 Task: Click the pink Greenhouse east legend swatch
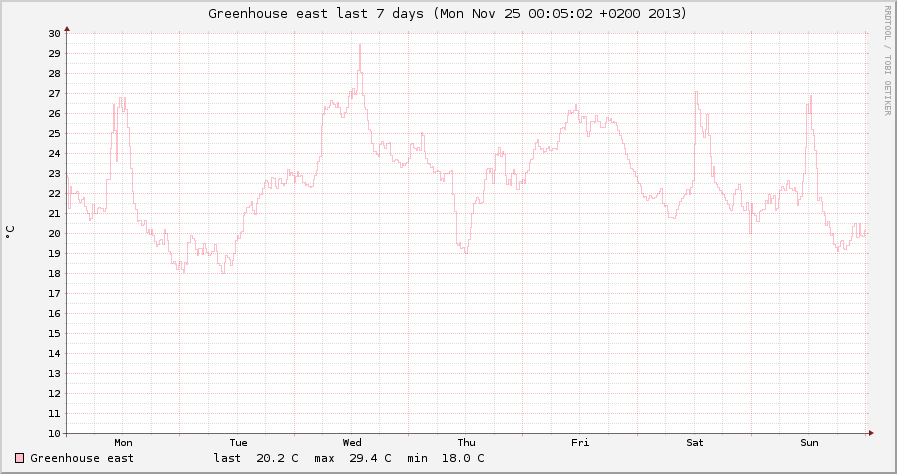click(19, 458)
